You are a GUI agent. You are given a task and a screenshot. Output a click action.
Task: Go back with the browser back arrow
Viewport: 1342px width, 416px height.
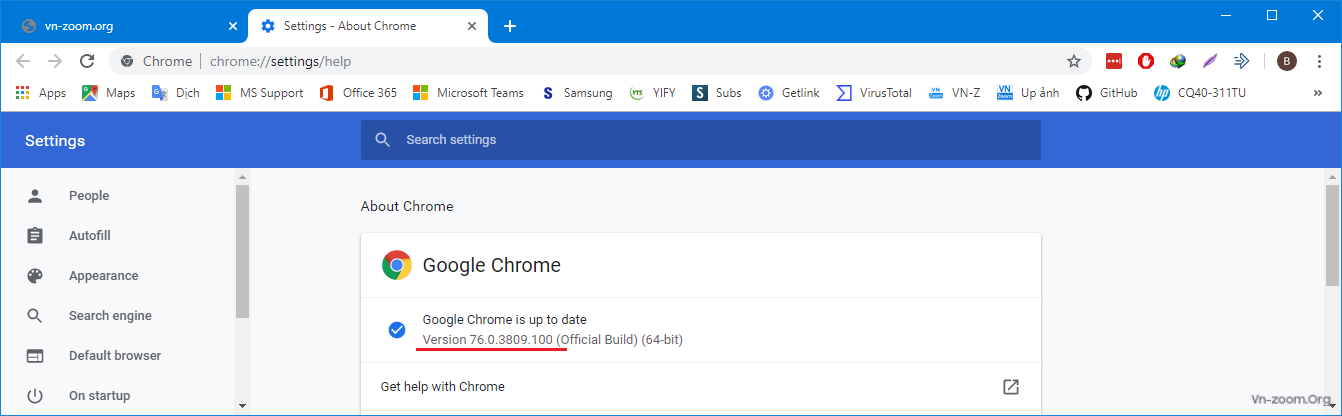click(x=23, y=61)
